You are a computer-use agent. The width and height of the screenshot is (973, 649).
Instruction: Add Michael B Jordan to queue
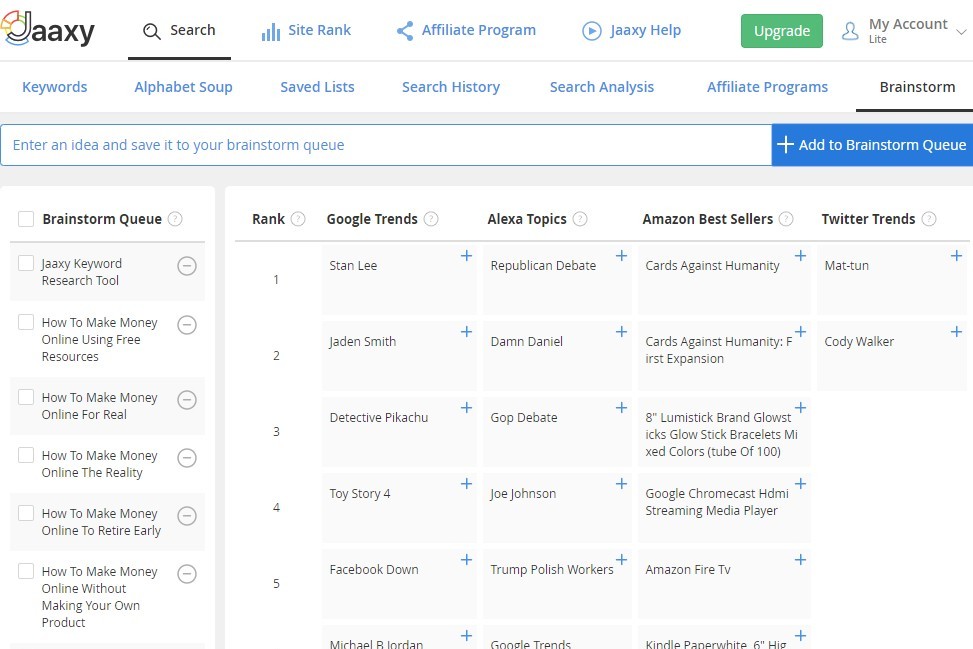coord(466,636)
